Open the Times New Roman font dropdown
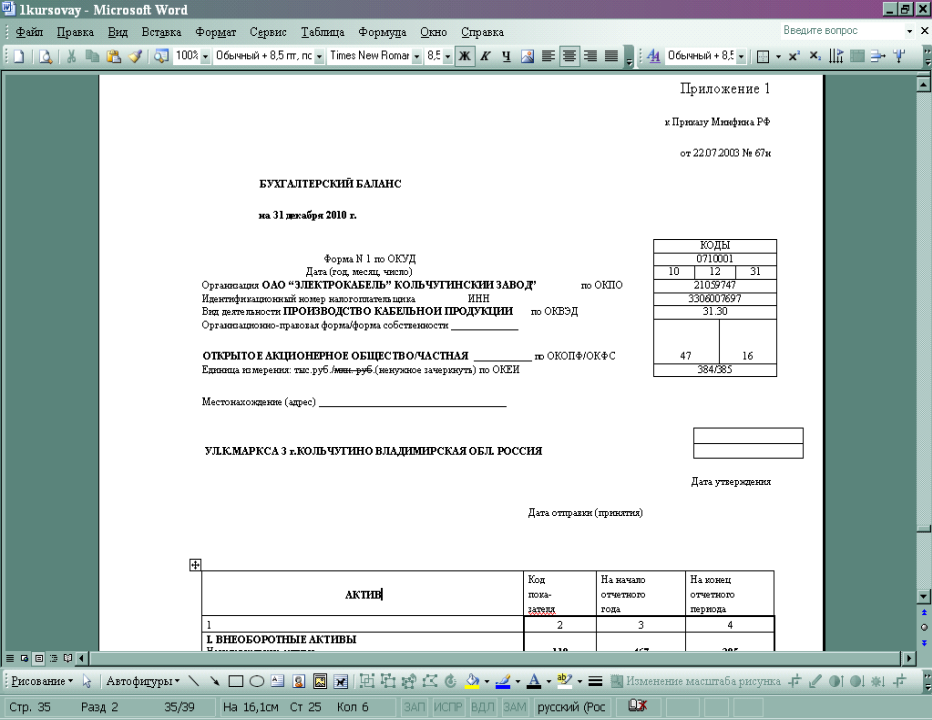Screen dimensions: 932x720 [x=417, y=56]
